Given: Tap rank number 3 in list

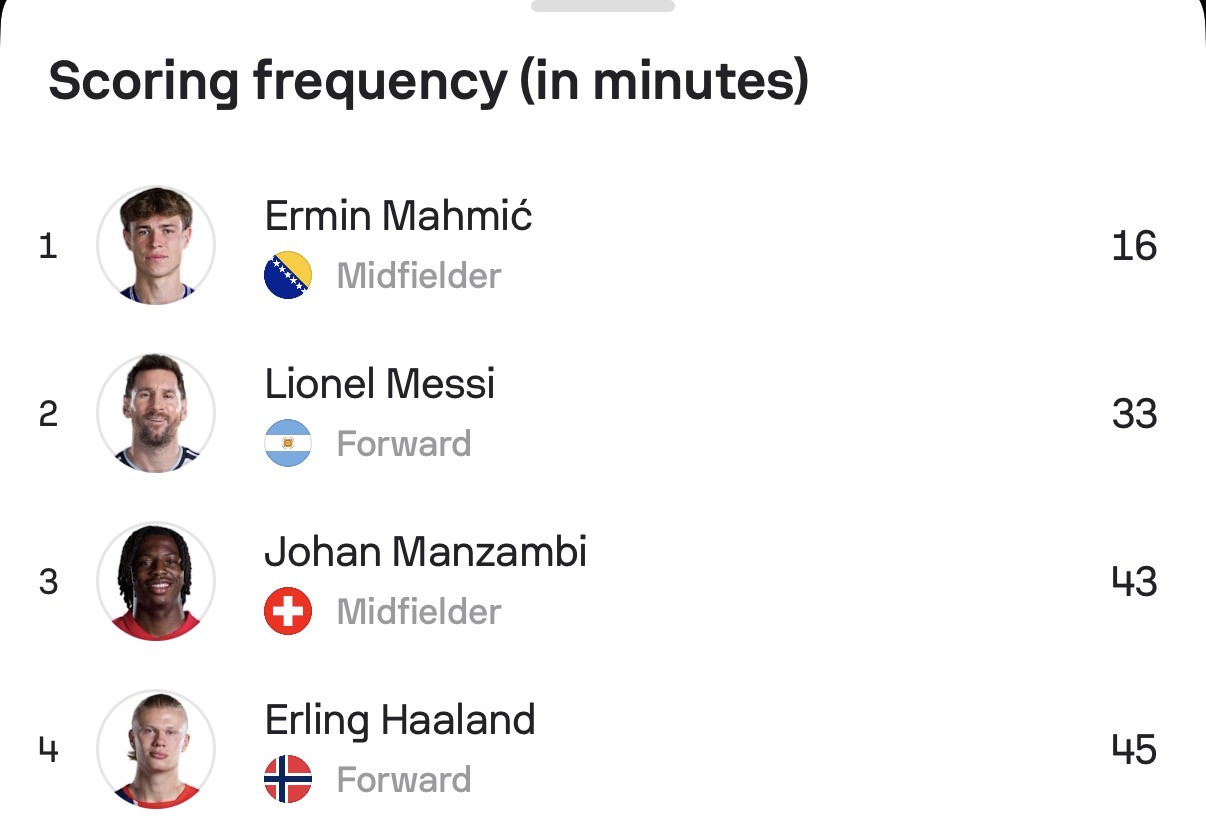Looking at the screenshot, I should click(x=48, y=581).
